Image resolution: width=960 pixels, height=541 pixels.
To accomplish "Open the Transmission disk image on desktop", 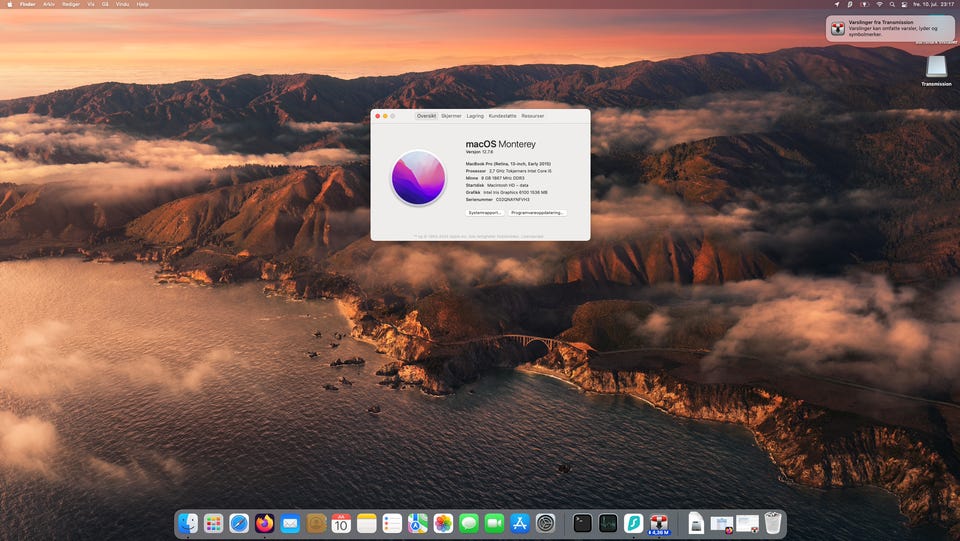I will [x=936, y=69].
